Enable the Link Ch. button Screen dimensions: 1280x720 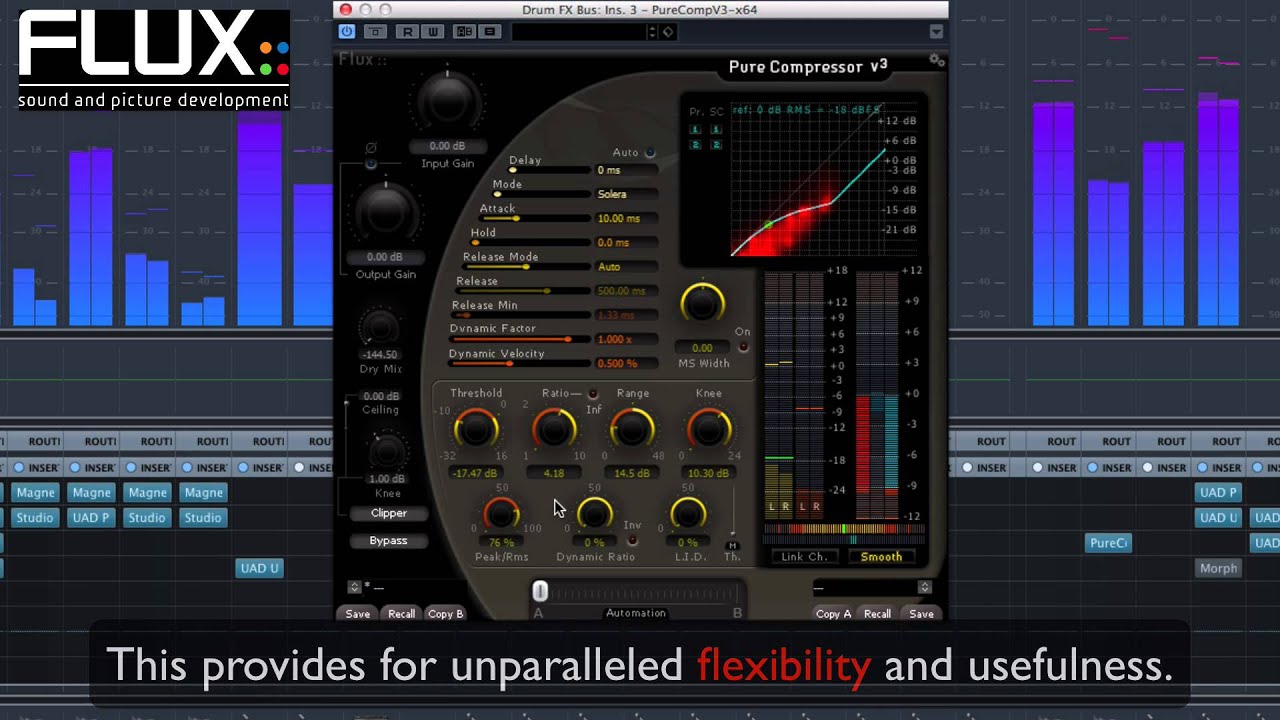coord(804,557)
